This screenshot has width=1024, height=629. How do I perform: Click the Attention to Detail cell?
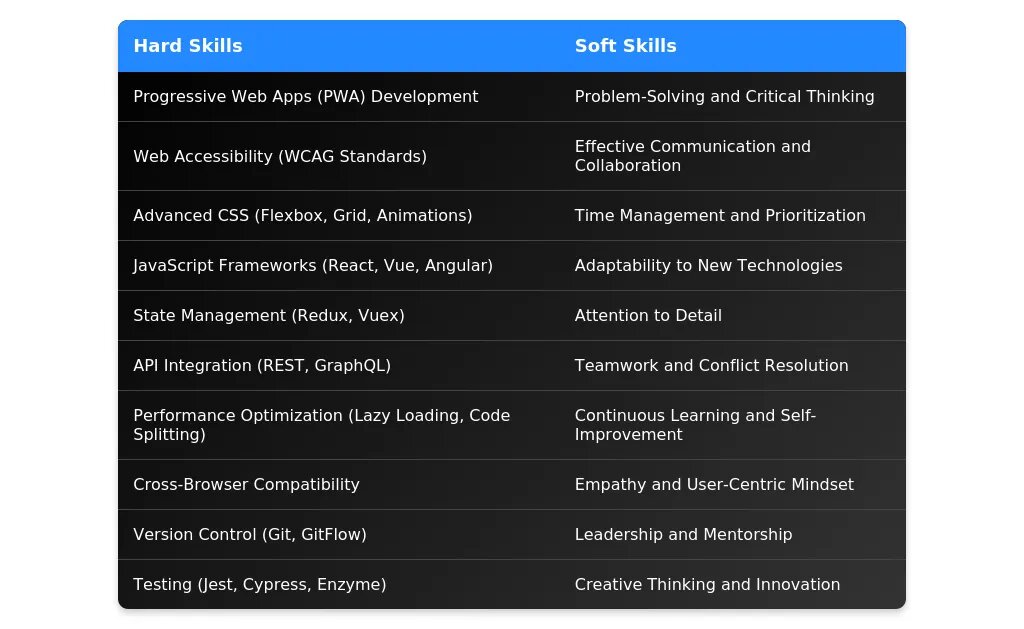click(x=648, y=316)
